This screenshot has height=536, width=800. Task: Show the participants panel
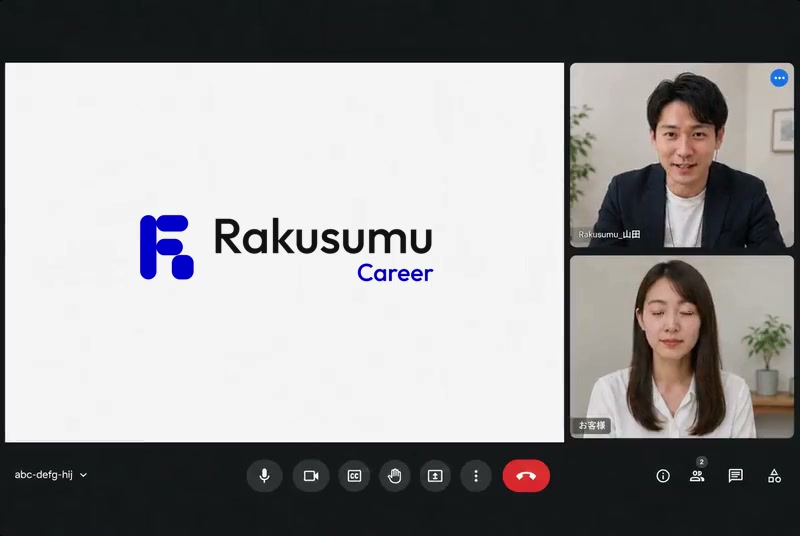coord(697,476)
